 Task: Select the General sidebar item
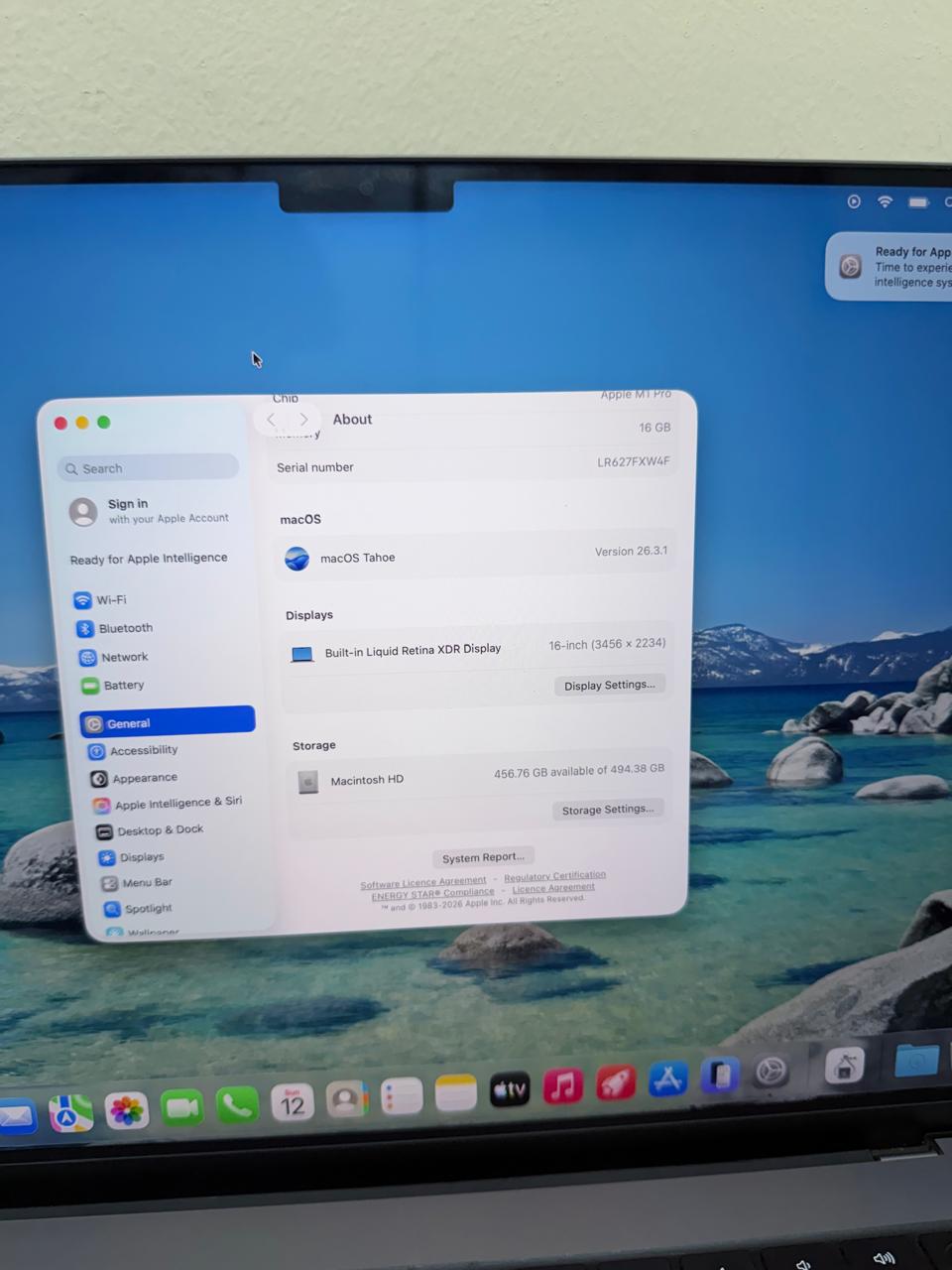(x=168, y=721)
